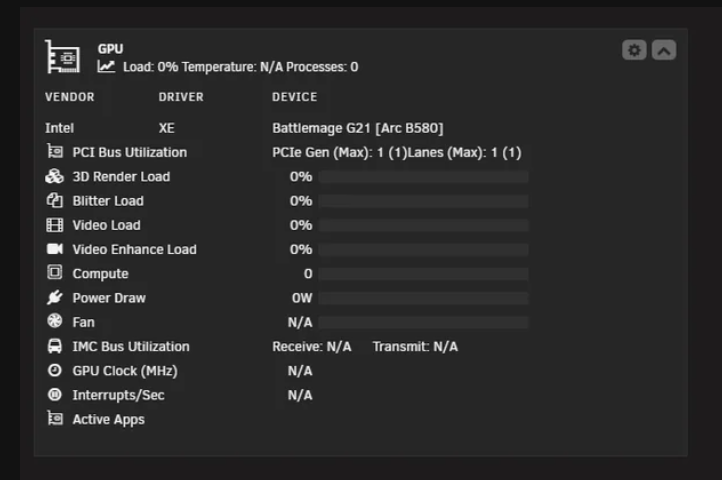Click the Compute chip icon

pos(55,272)
